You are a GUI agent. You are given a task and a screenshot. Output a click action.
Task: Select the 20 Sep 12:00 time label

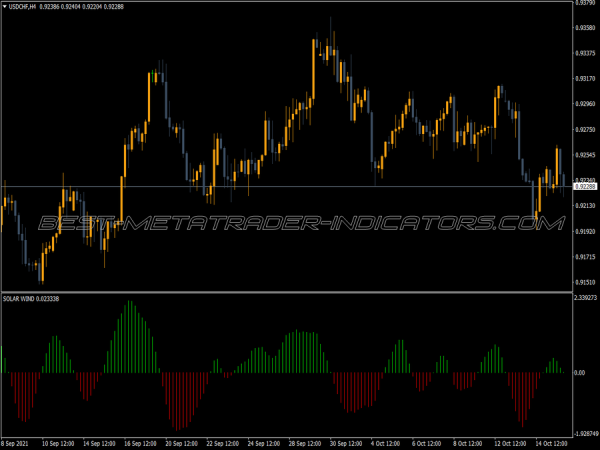(x=181, y=443)
